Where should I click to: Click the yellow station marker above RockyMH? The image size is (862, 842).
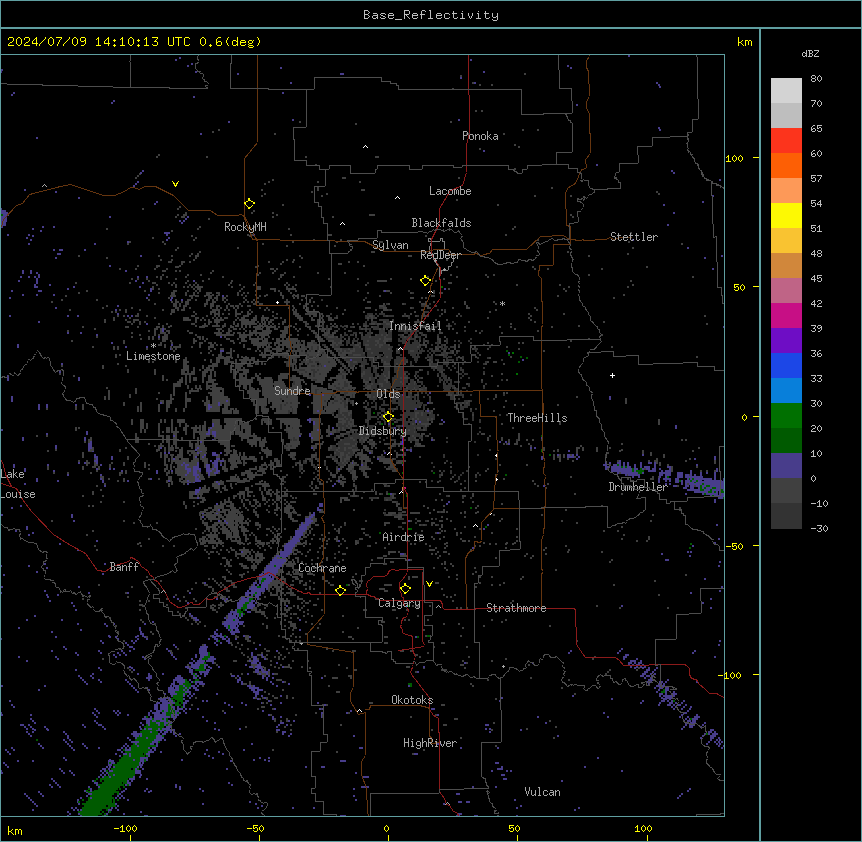[x=250, y=204]
